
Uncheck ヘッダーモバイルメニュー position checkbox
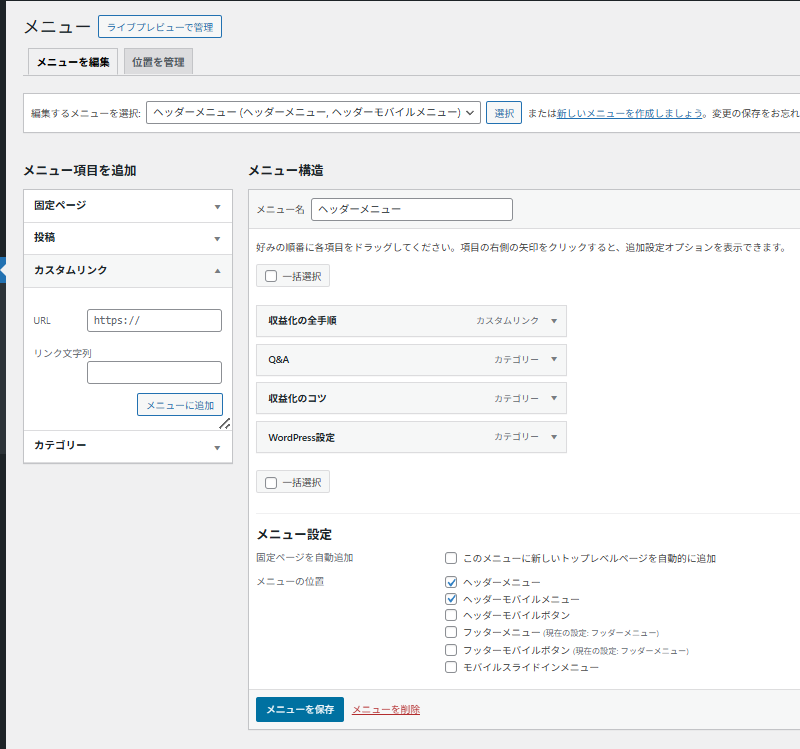pos(451,598)
